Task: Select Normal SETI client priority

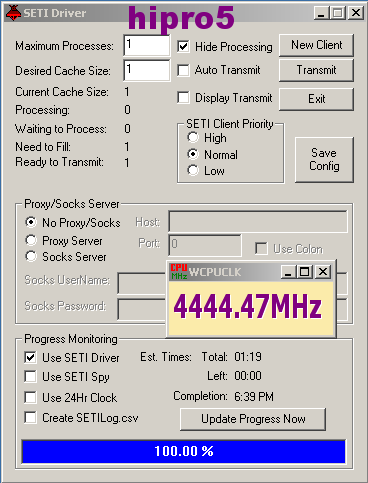Action: click(193, 154)
